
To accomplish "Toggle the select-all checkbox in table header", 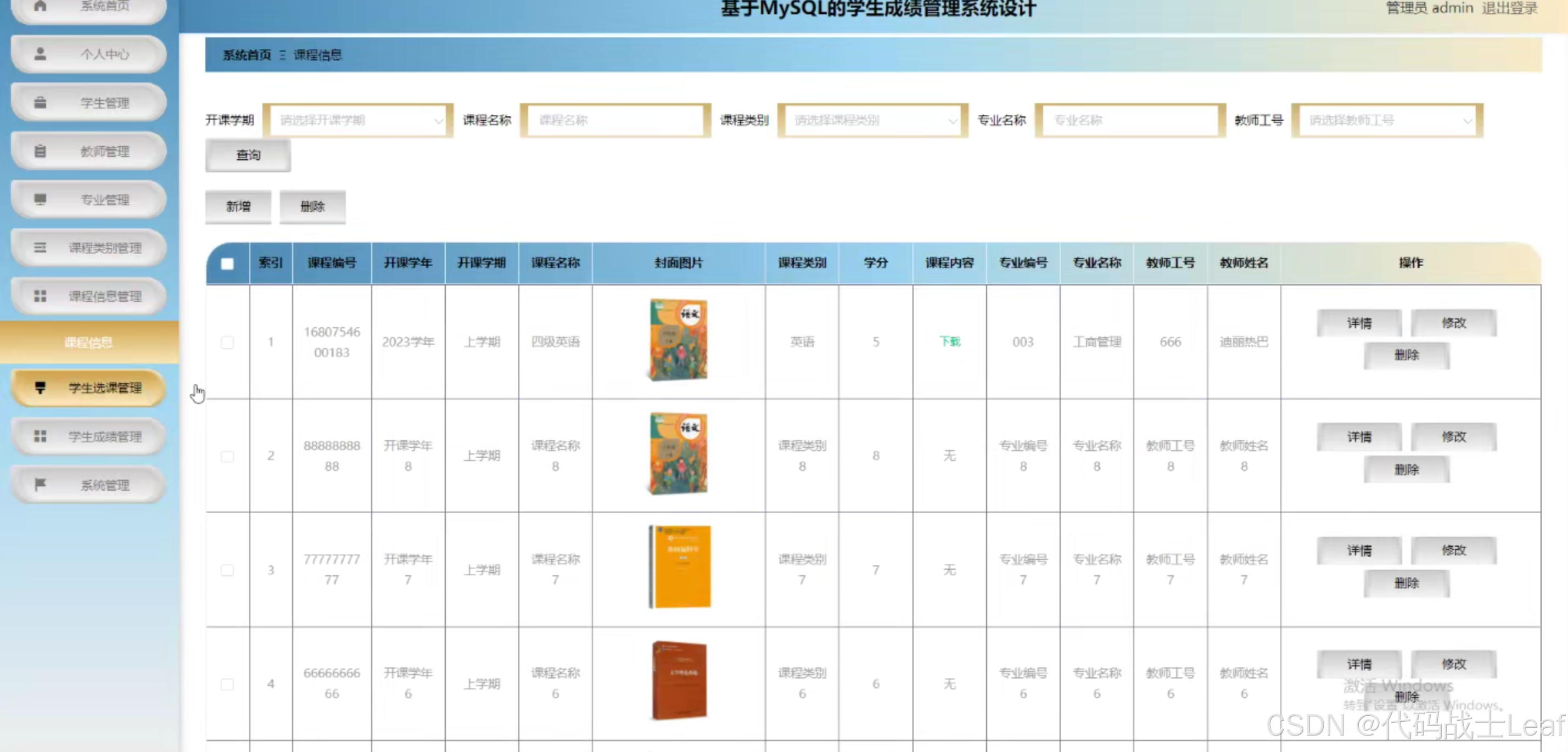I will [227, 263].
